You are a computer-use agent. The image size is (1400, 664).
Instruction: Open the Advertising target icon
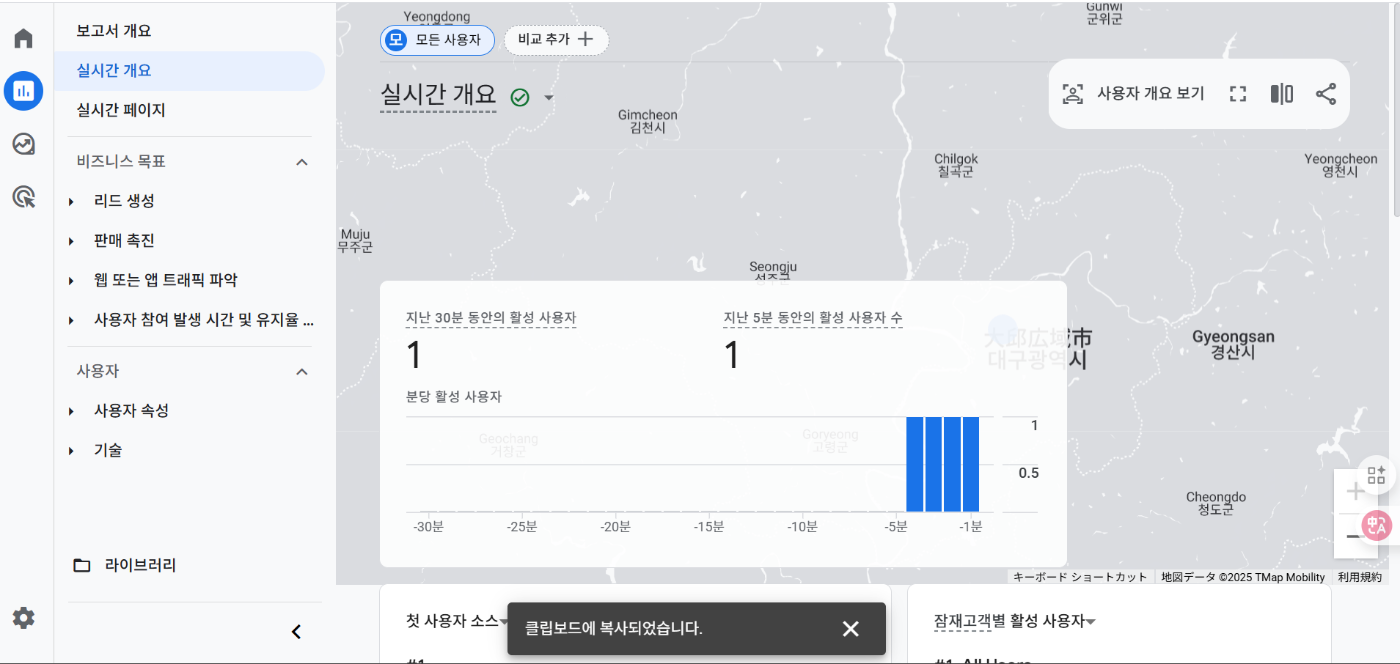pyautogui.click(x=23, y=196)
